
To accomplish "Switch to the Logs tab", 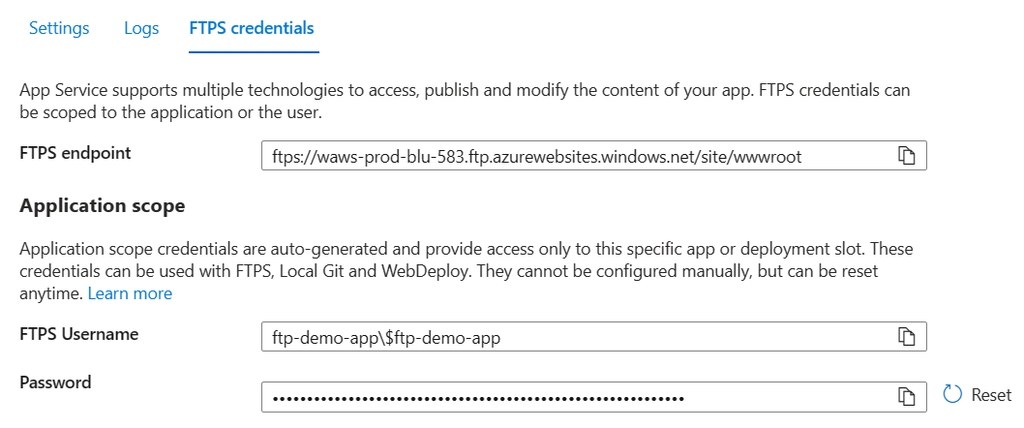I will click(x=141, y=28).
